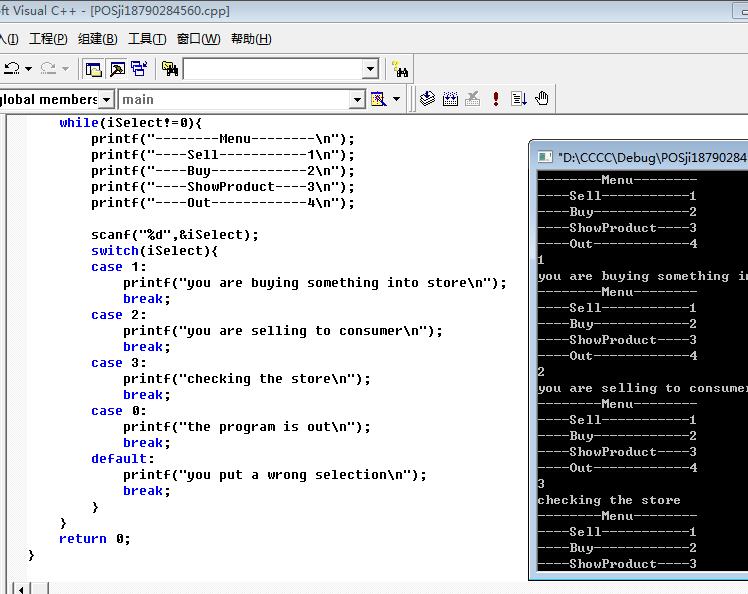The width and height of the screenshot is (748, 594).
Task: Click the while(iSelect!=0) code line
Action: click(x=131, y=123)
